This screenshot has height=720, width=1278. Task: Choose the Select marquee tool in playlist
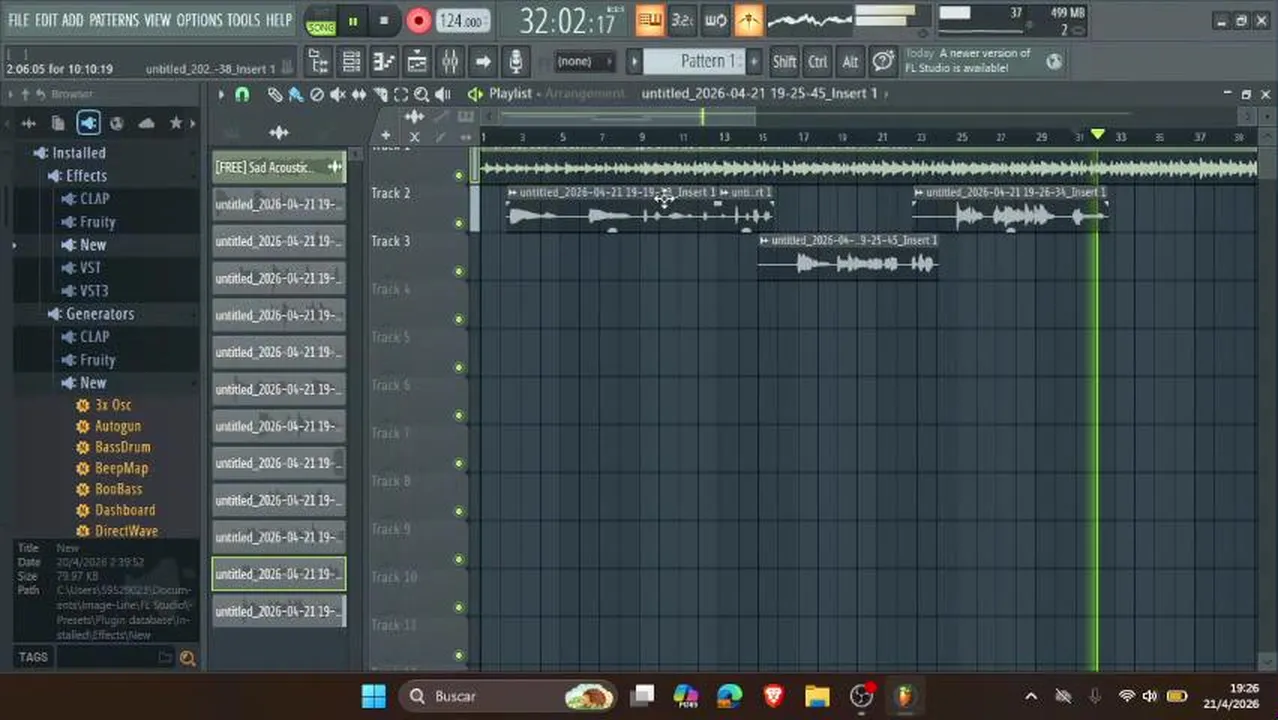pyautogui.click(x=401, y=94)
